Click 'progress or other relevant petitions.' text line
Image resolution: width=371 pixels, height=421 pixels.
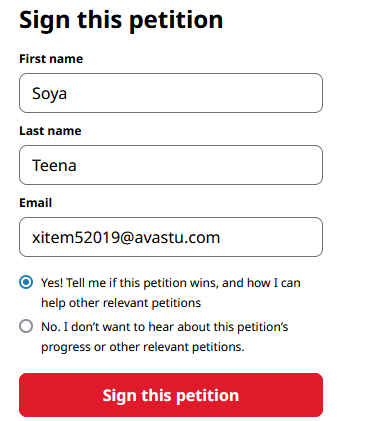pos(143,347)
